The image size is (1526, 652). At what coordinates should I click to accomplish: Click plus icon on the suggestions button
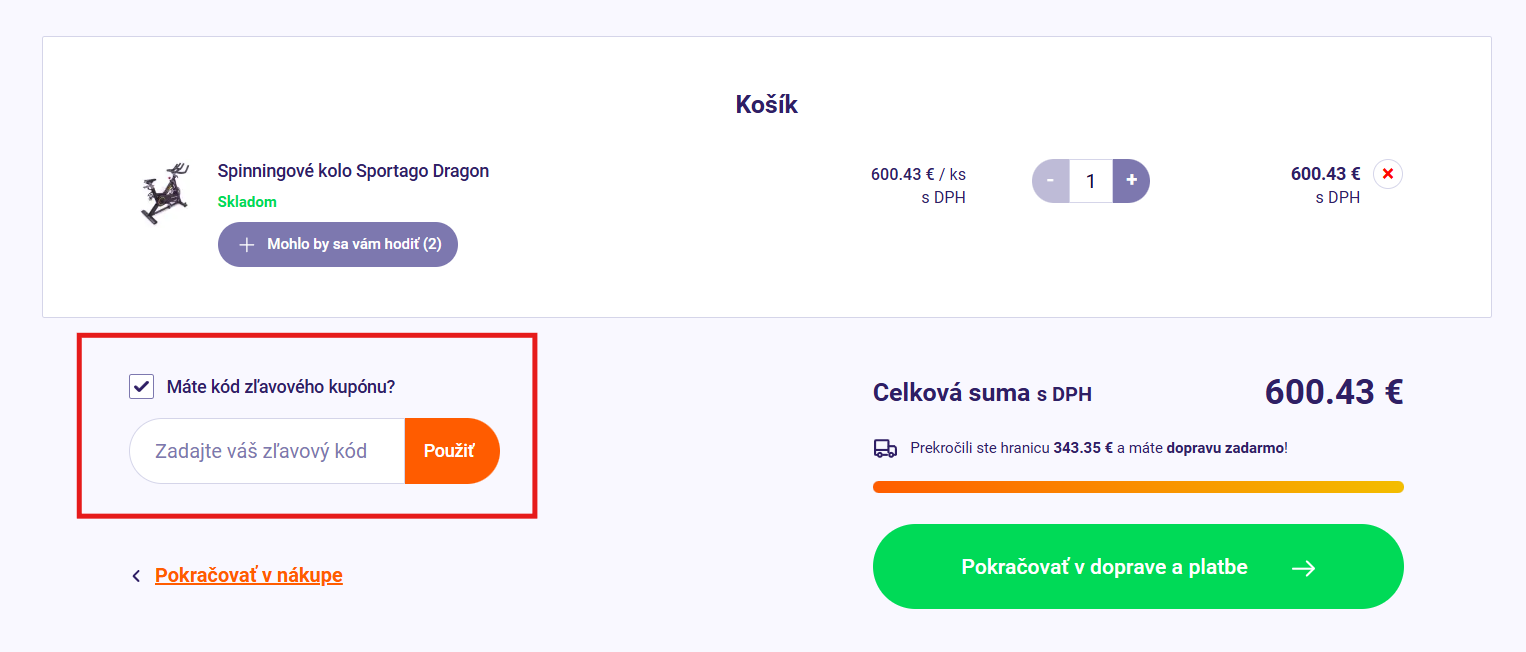(x=247, y=244)
